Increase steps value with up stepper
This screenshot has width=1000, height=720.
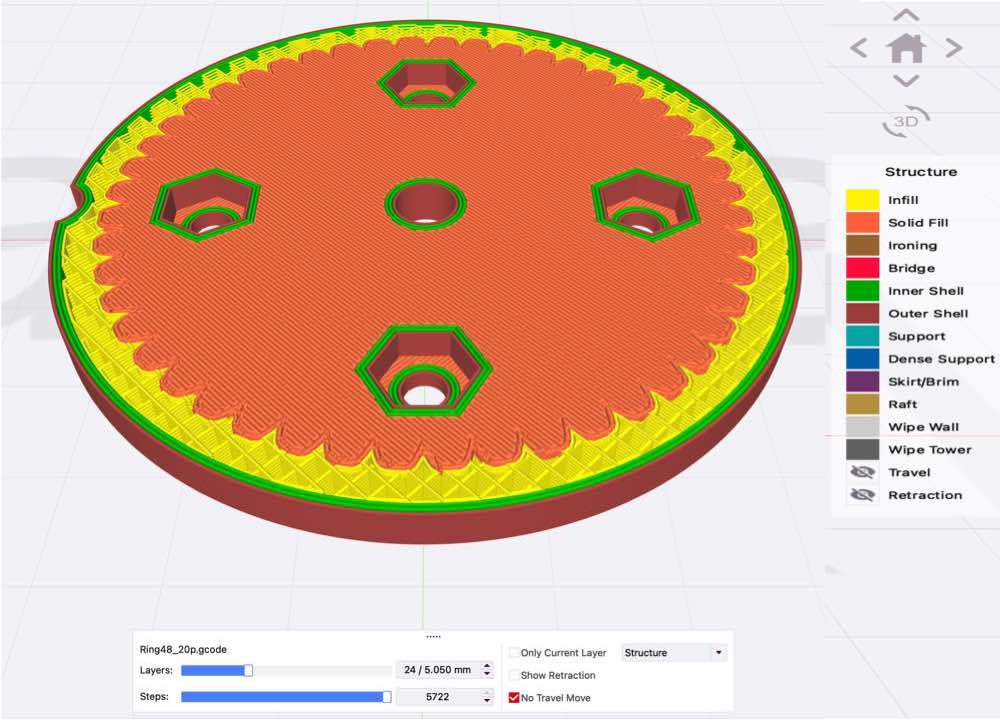pos(487,693)
